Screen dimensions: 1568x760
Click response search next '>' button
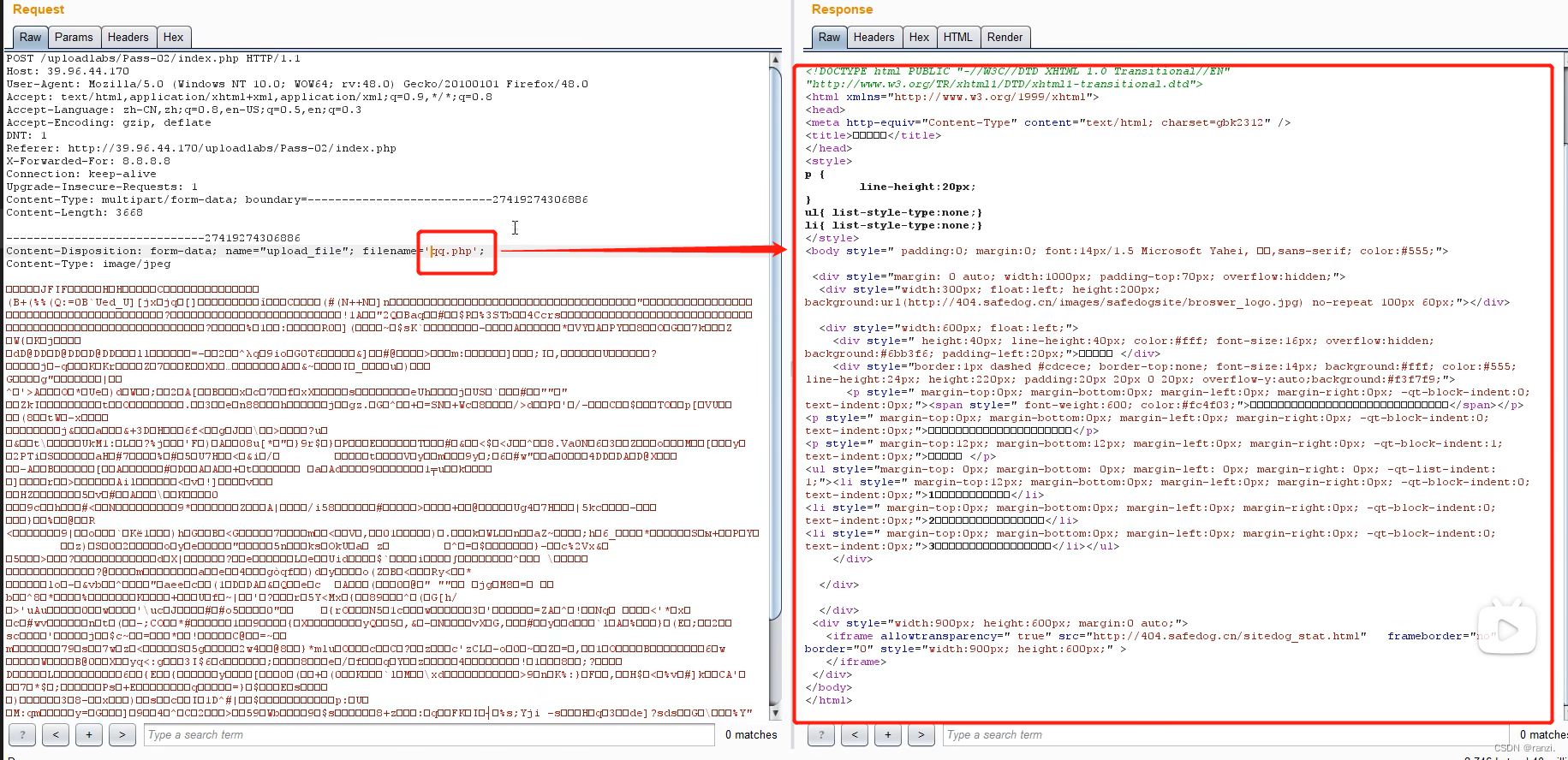pyautogui.click(x=921, y=734)
